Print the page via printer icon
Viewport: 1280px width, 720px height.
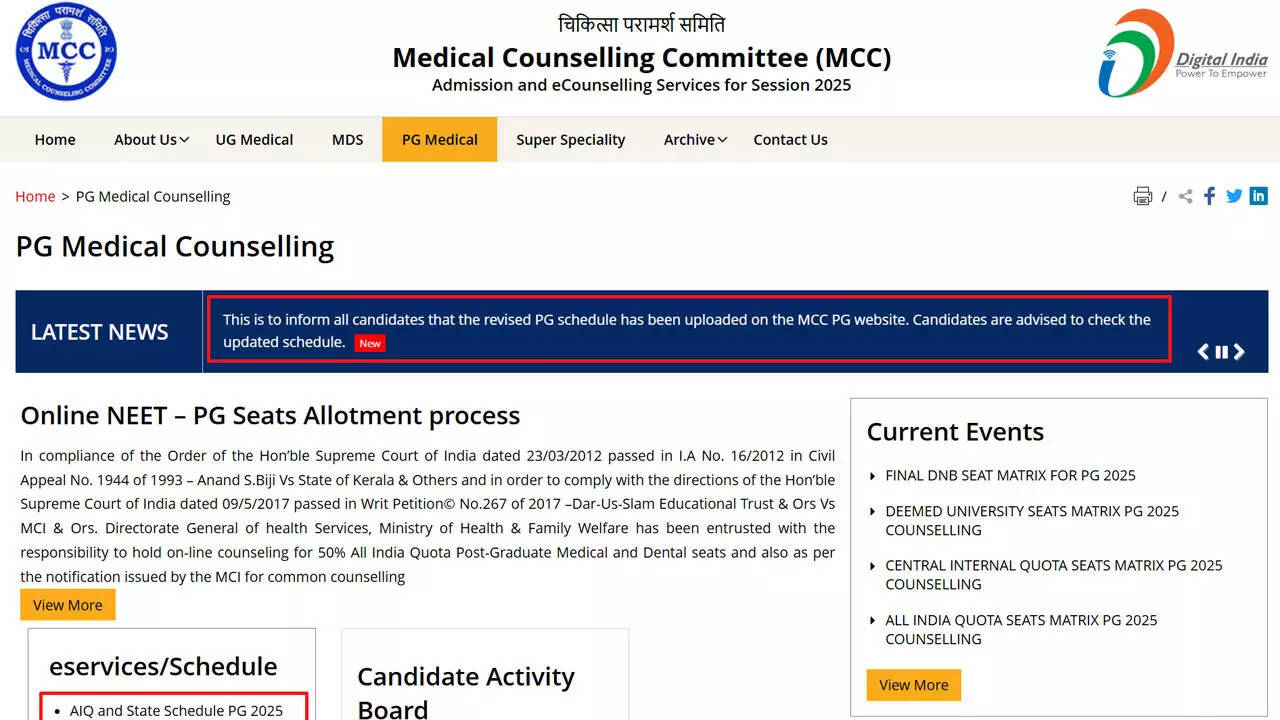click(1142, 196)
